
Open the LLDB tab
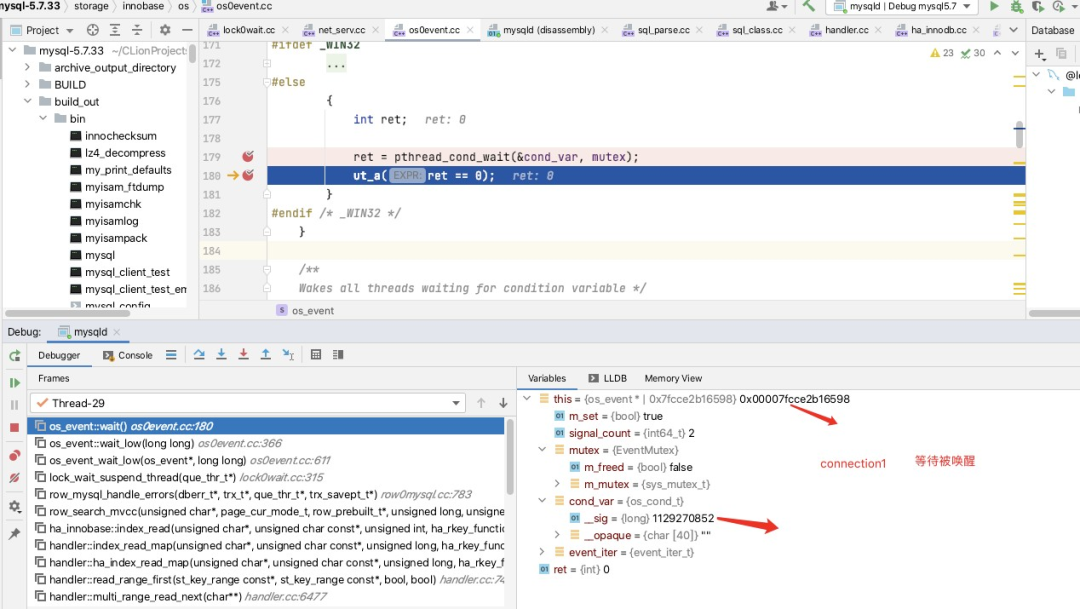coord(607,378)
